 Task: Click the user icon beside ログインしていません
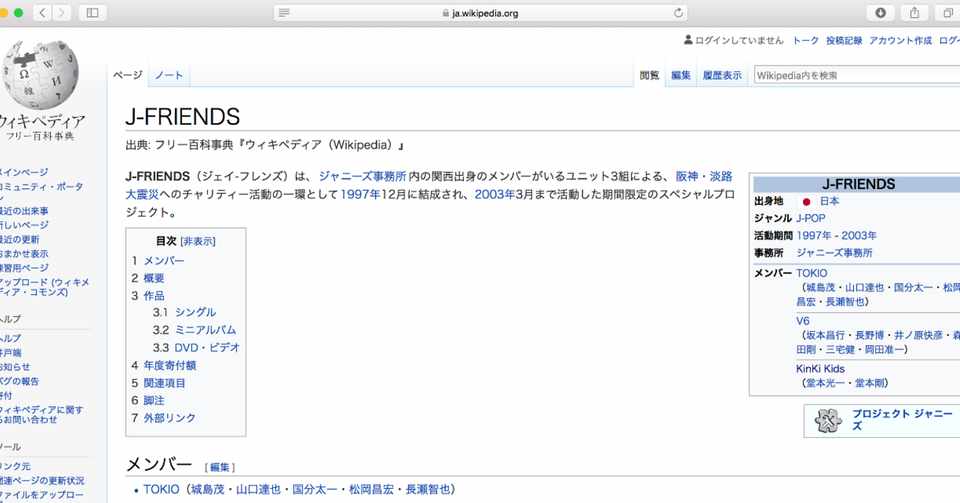[688, 40]
